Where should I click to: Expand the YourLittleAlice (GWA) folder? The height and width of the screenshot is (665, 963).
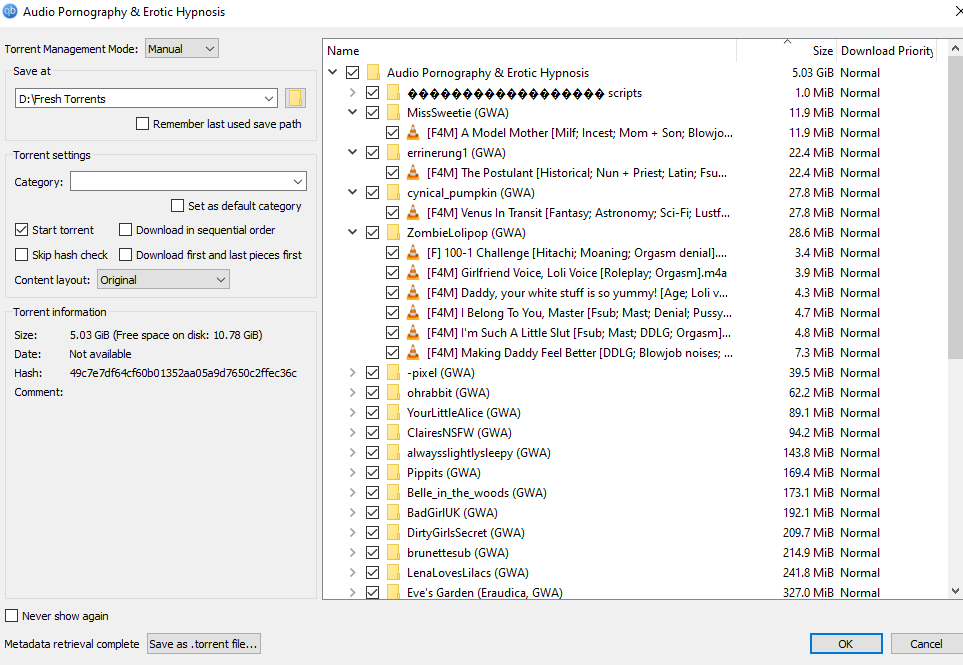(x=353, y=413)
